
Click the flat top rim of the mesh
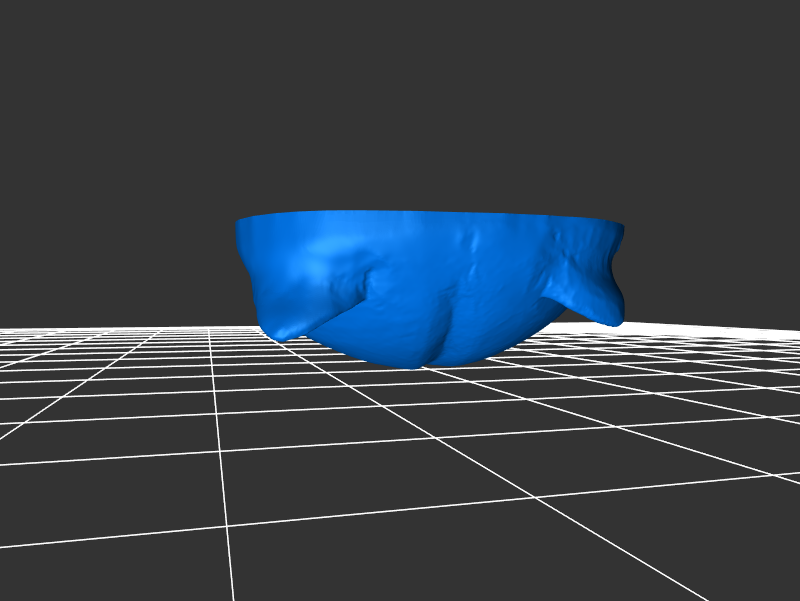coord(430,217)
